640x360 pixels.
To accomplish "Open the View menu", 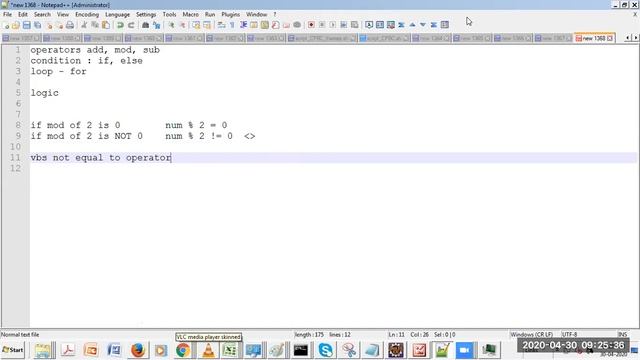I will (x=62, y=14).
